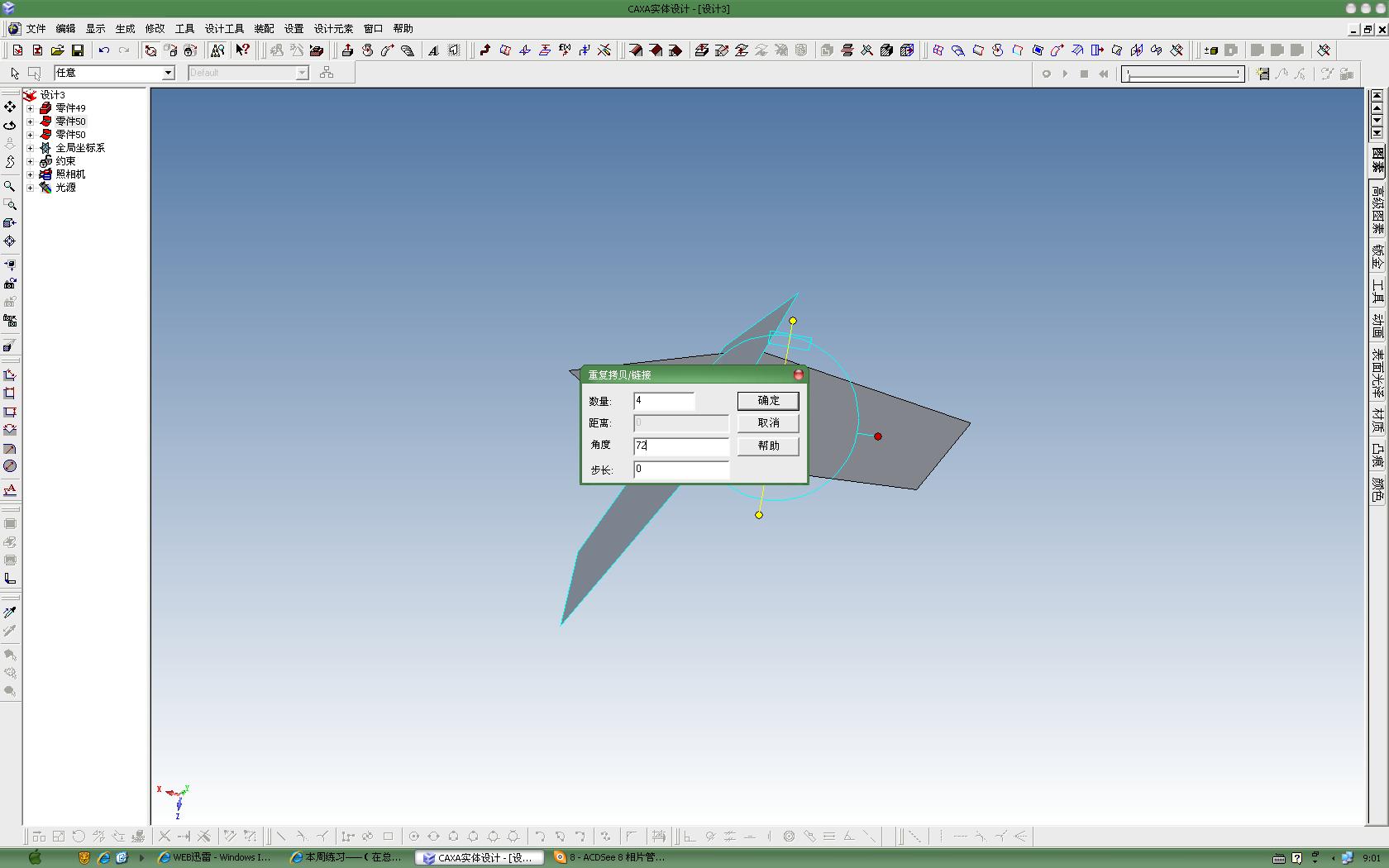This screenshot has height=868, width=1389.
Task: Select 零件49 in the design tree
Action: [x=70, y=108]
